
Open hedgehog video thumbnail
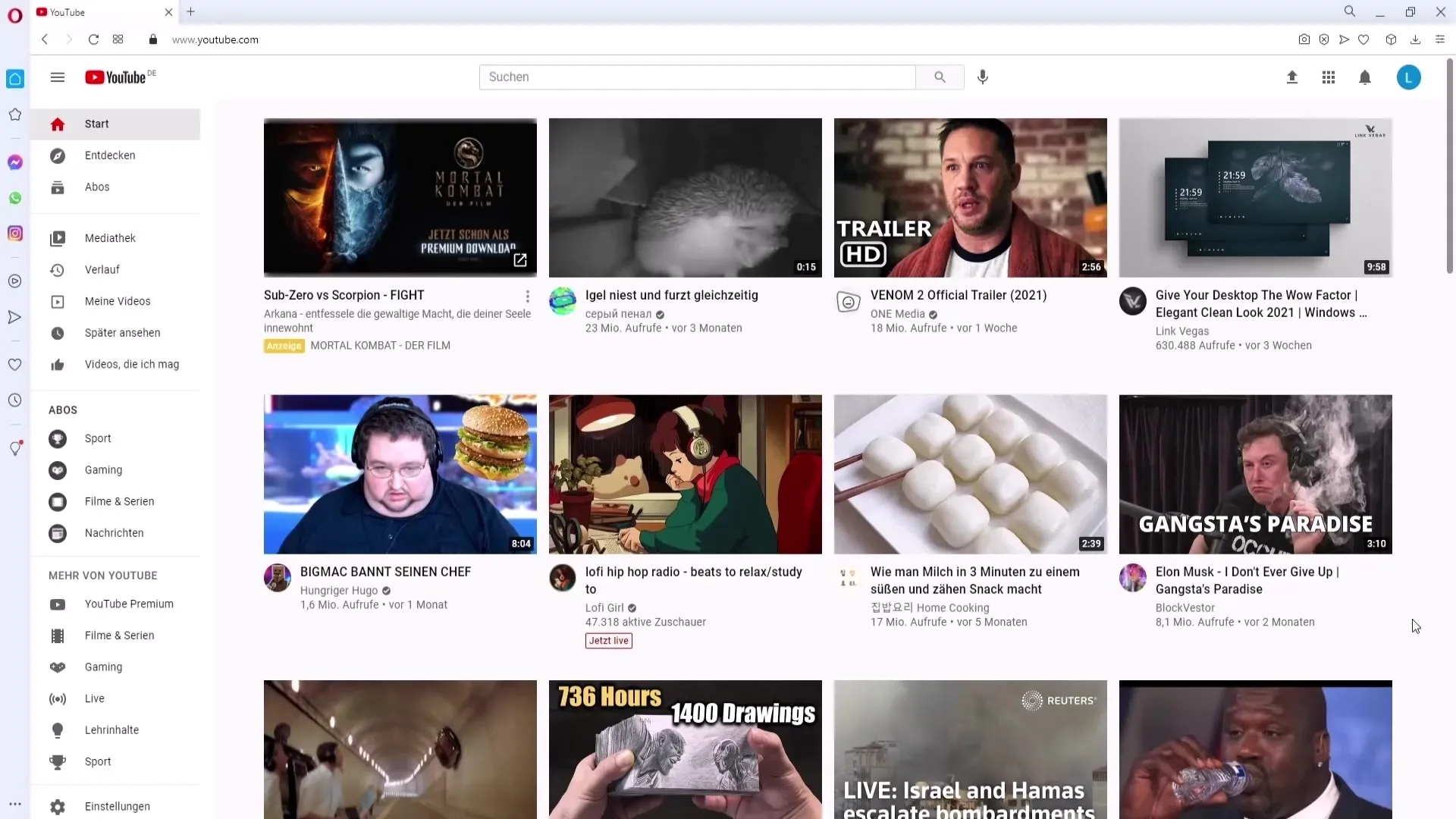[686, 198]
